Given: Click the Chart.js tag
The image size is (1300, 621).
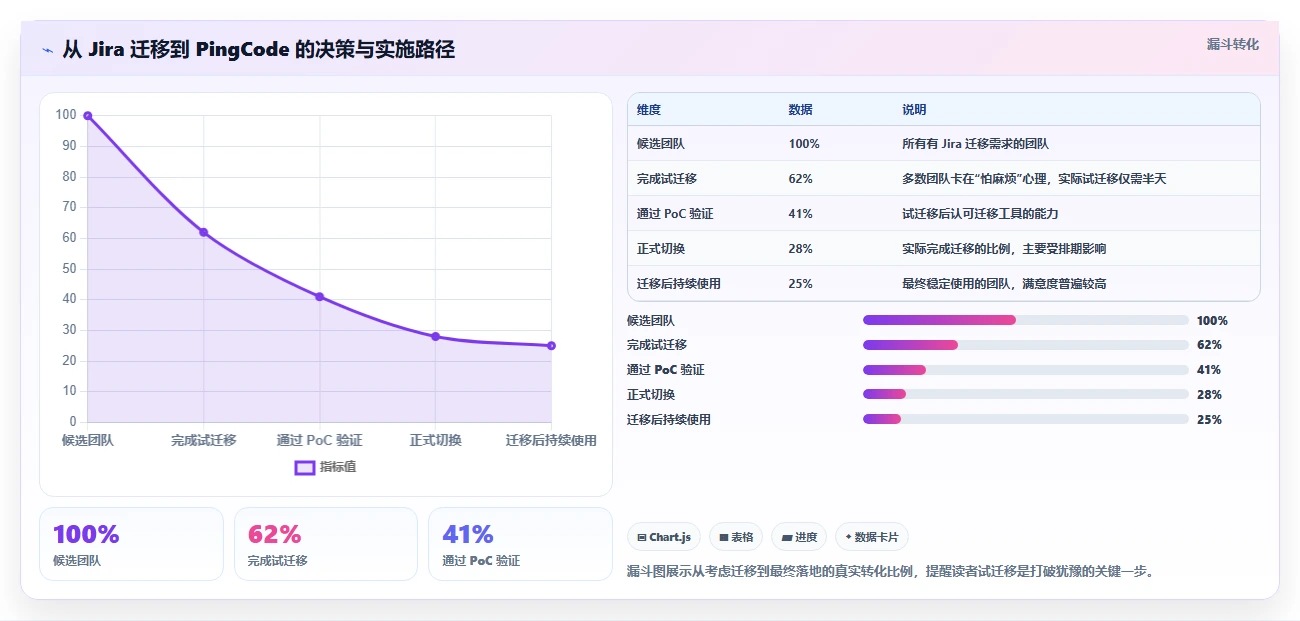Looking at the screenshot, I should click(664, 537).
